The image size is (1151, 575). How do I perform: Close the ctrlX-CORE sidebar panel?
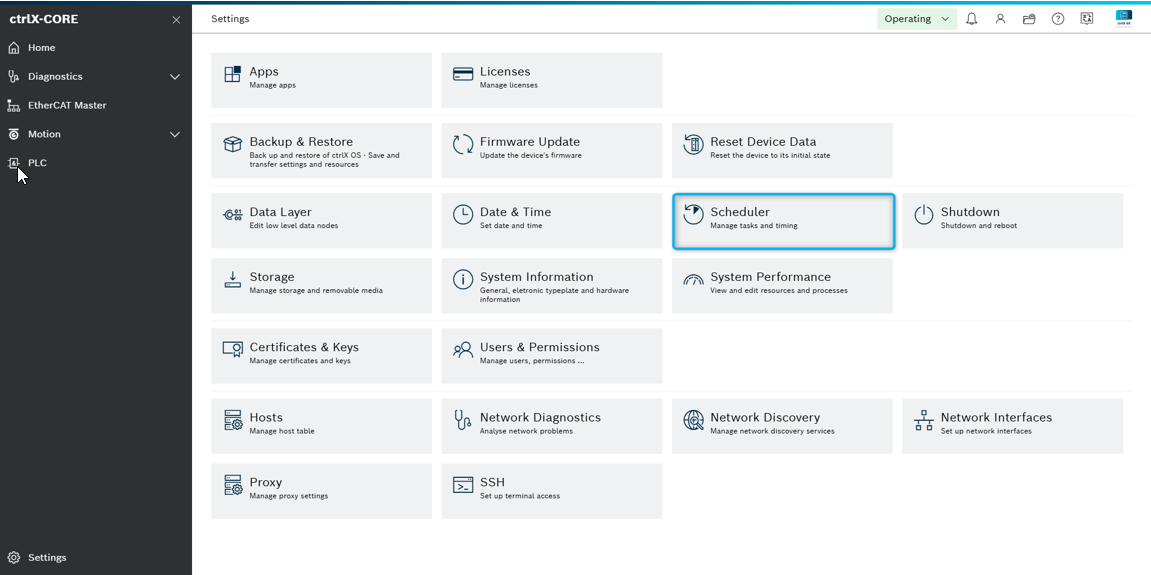[176, 20]
